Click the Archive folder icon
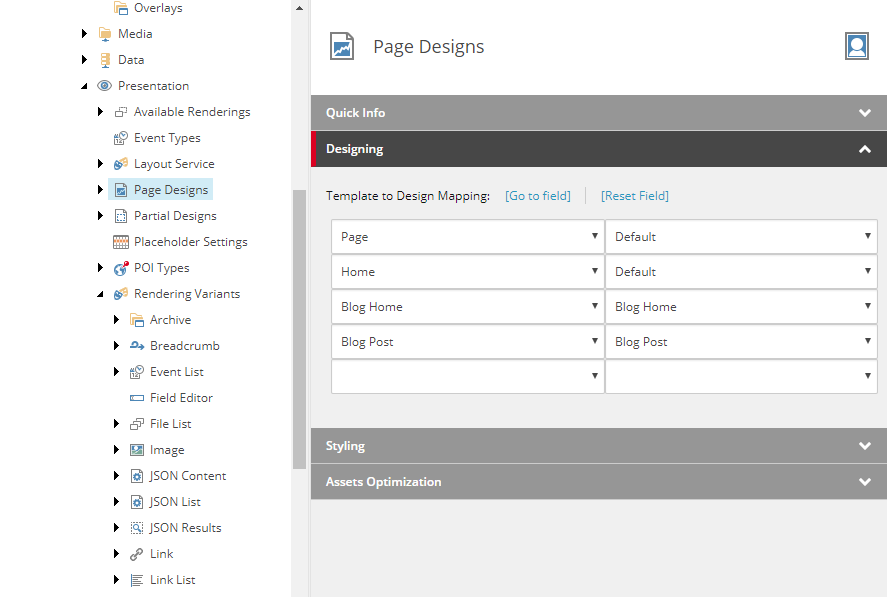Viewport: 887px width, 597px height. point(136,320)
